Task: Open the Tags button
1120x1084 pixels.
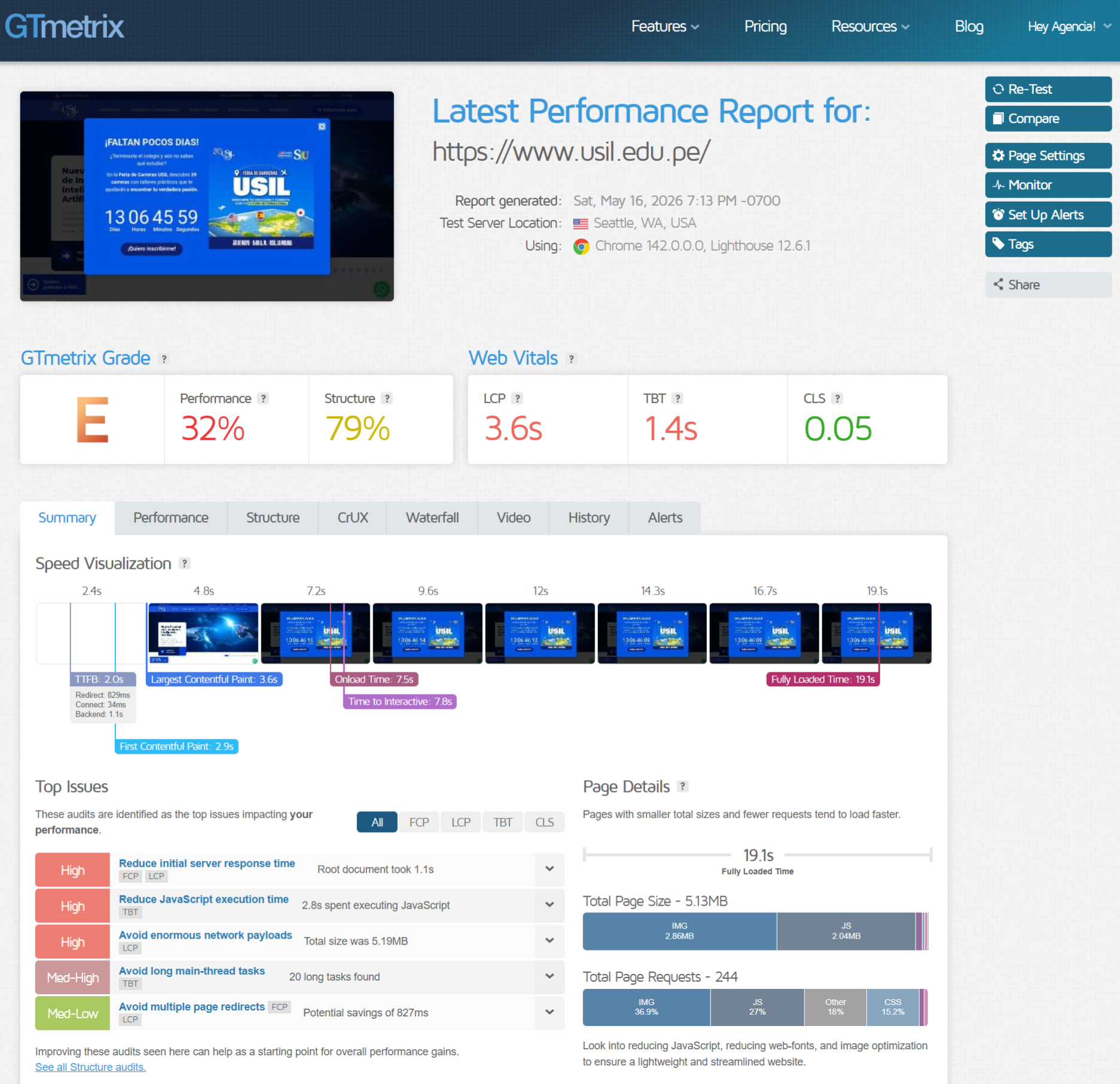Action: 1048,244
